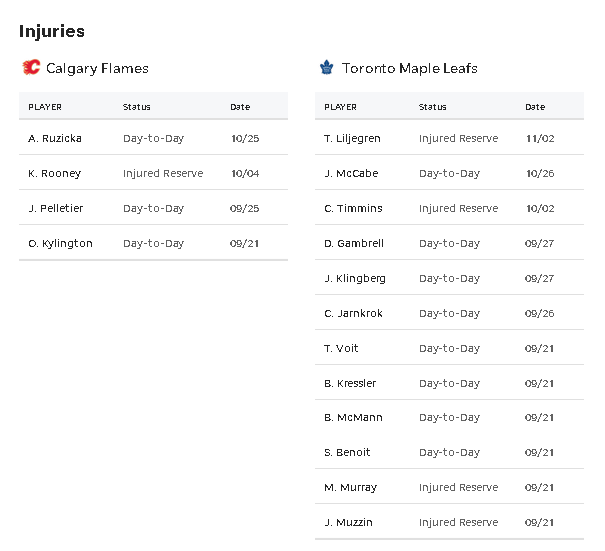Open B. Kressler player entry
Image resolution: width=605 pixels, height=551 pixels.
pos(350,384)
